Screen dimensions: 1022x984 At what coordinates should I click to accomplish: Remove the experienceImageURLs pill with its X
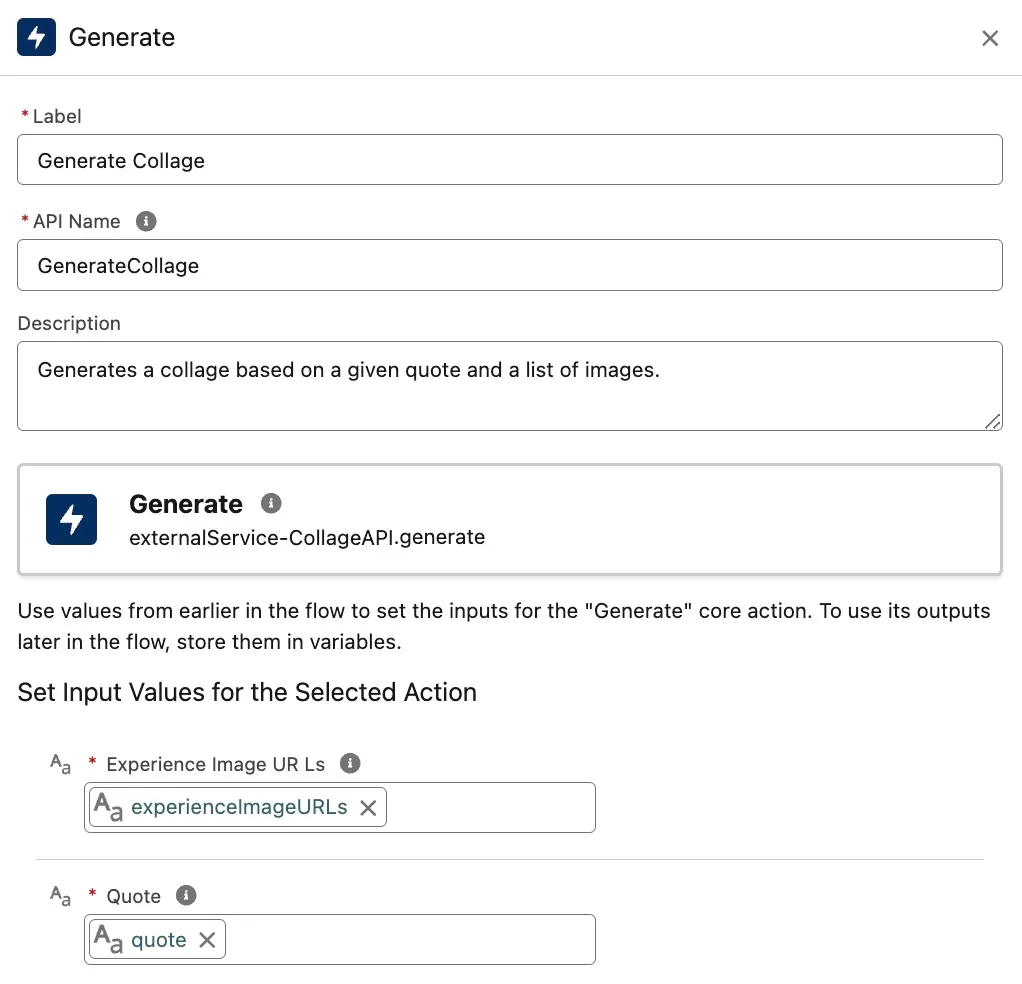[x=368, y=808]
